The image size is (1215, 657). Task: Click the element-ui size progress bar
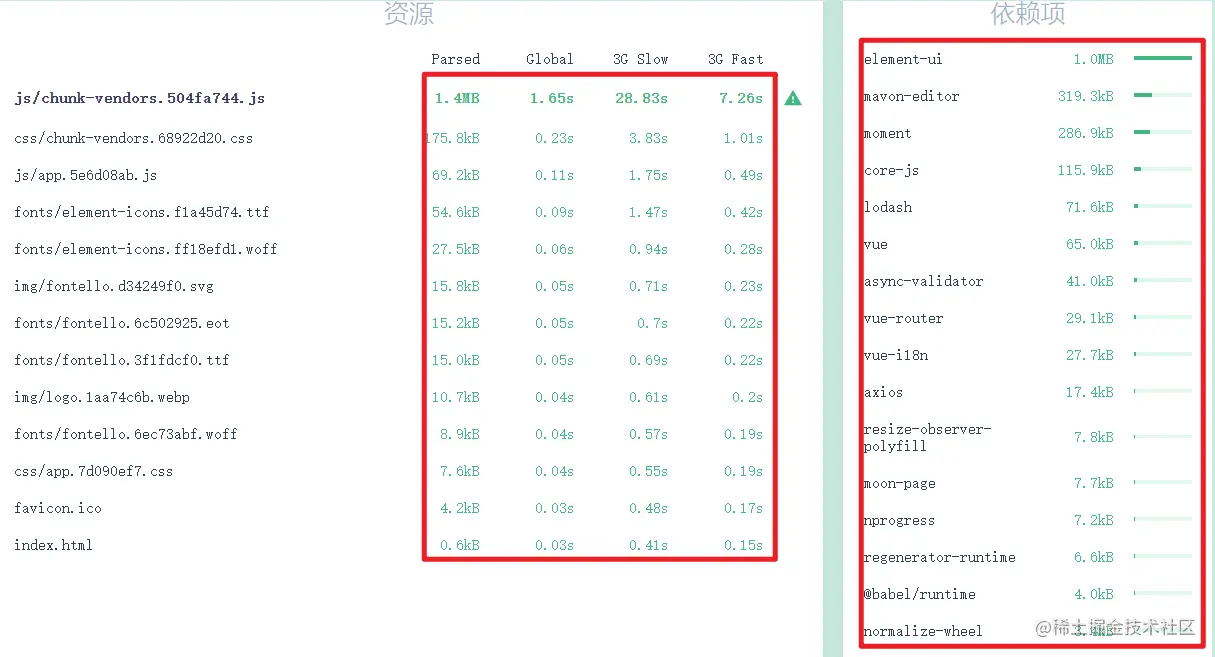tap(1163, 58)
